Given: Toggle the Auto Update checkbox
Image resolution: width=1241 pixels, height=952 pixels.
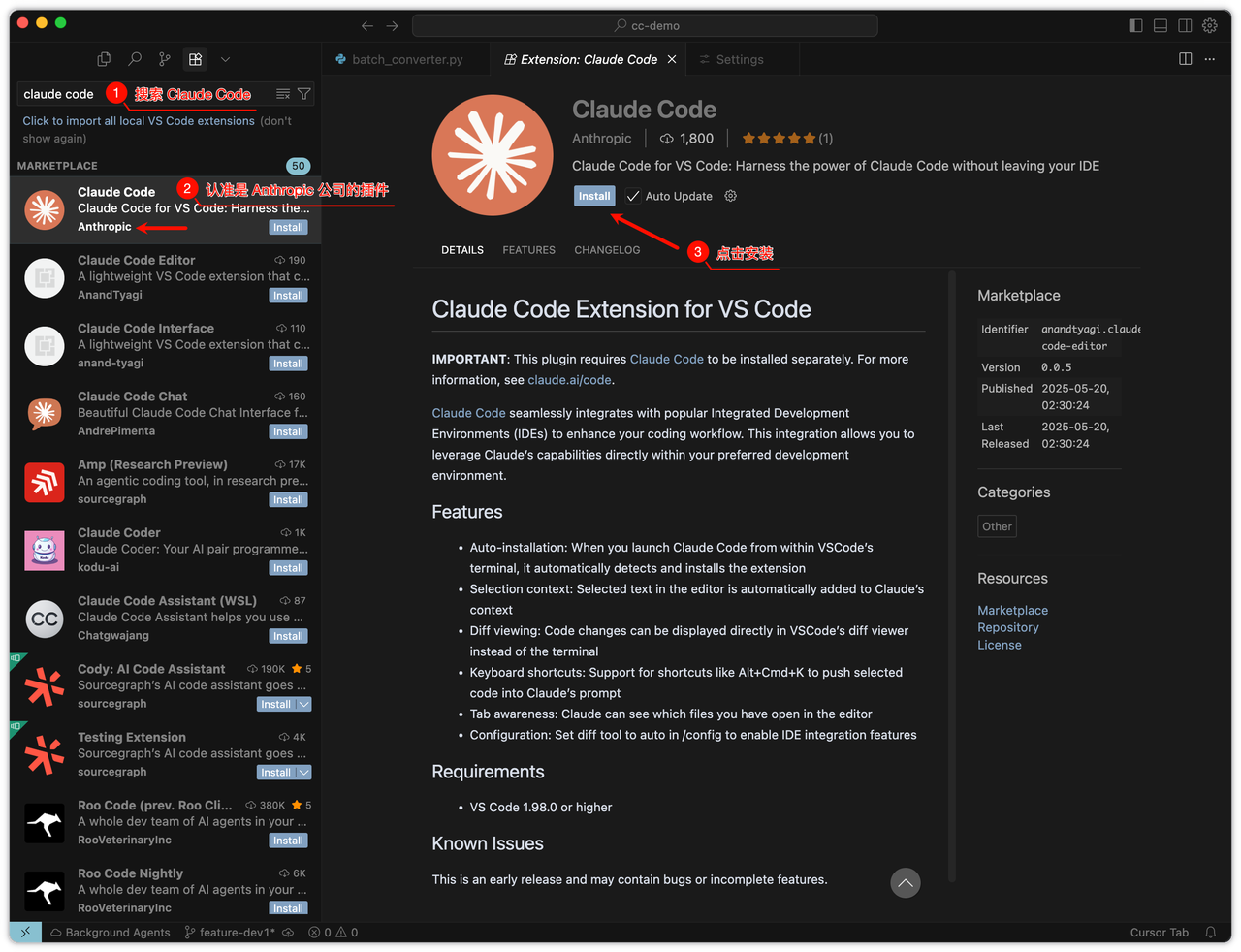Looking at the screenshot, I should 633,196.
